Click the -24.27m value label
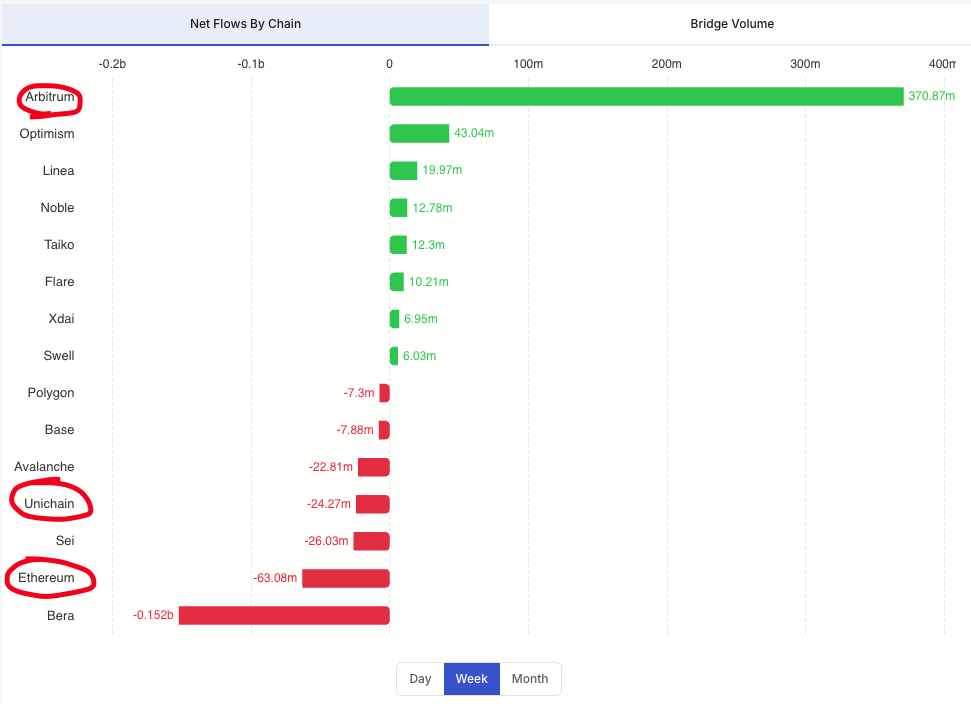The width and height of the screenshot is (971, 704). pos(329,504)
